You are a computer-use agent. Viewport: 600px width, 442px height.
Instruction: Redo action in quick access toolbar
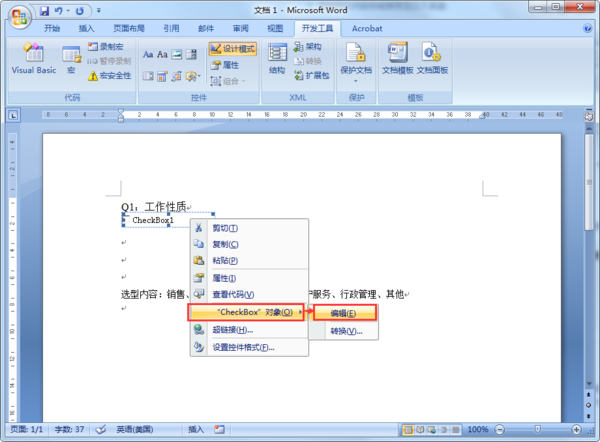coord(80,11)
